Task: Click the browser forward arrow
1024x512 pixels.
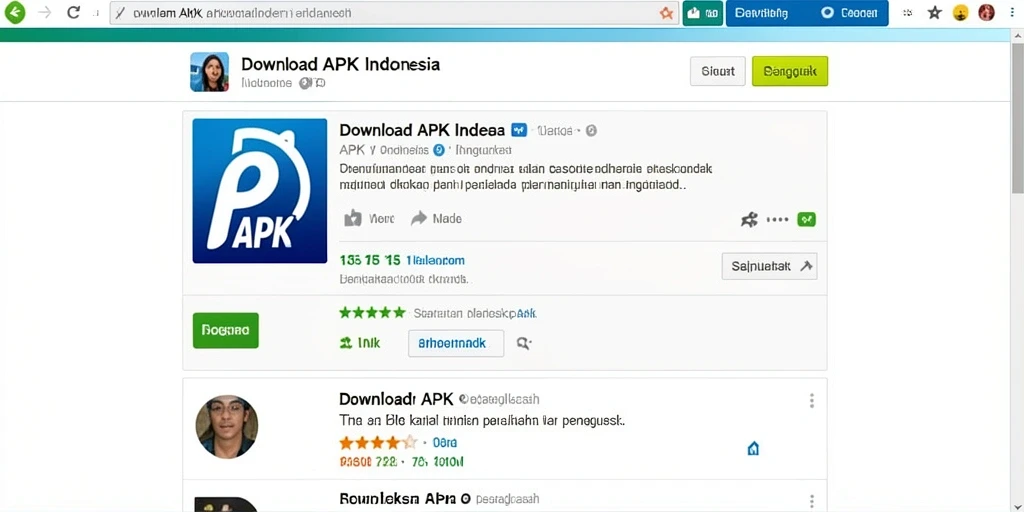Action: pos(45,12)
